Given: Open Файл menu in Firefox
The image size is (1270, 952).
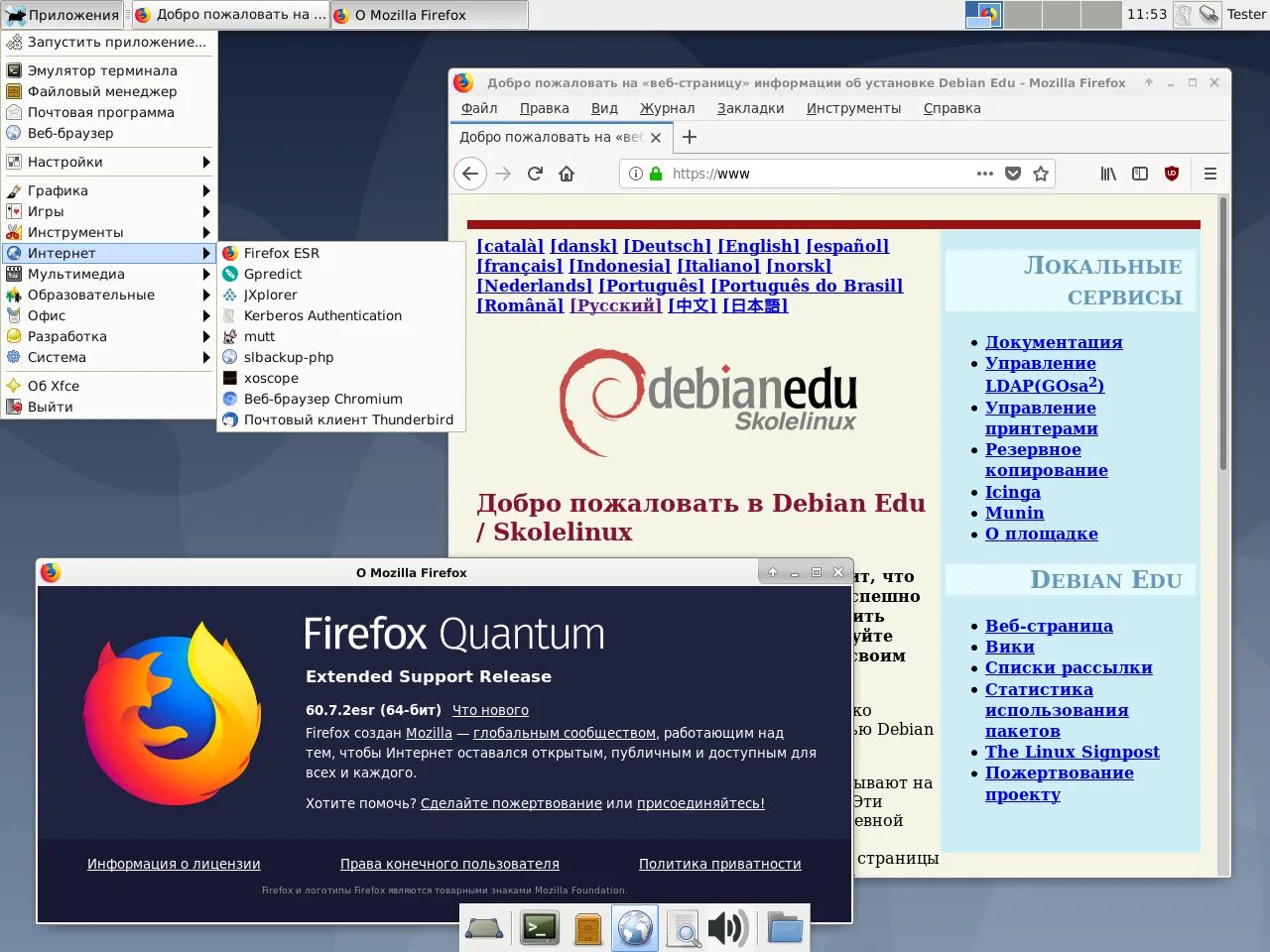Looking at the screenshot, I should 479,108.
